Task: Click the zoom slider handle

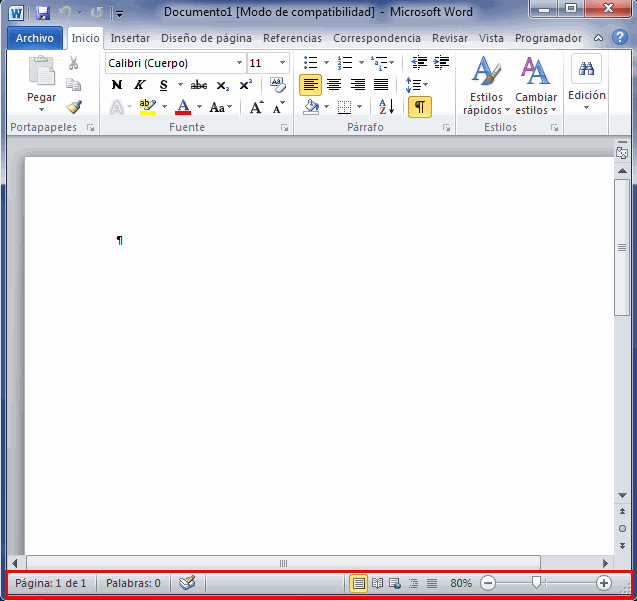Action: 536,583
